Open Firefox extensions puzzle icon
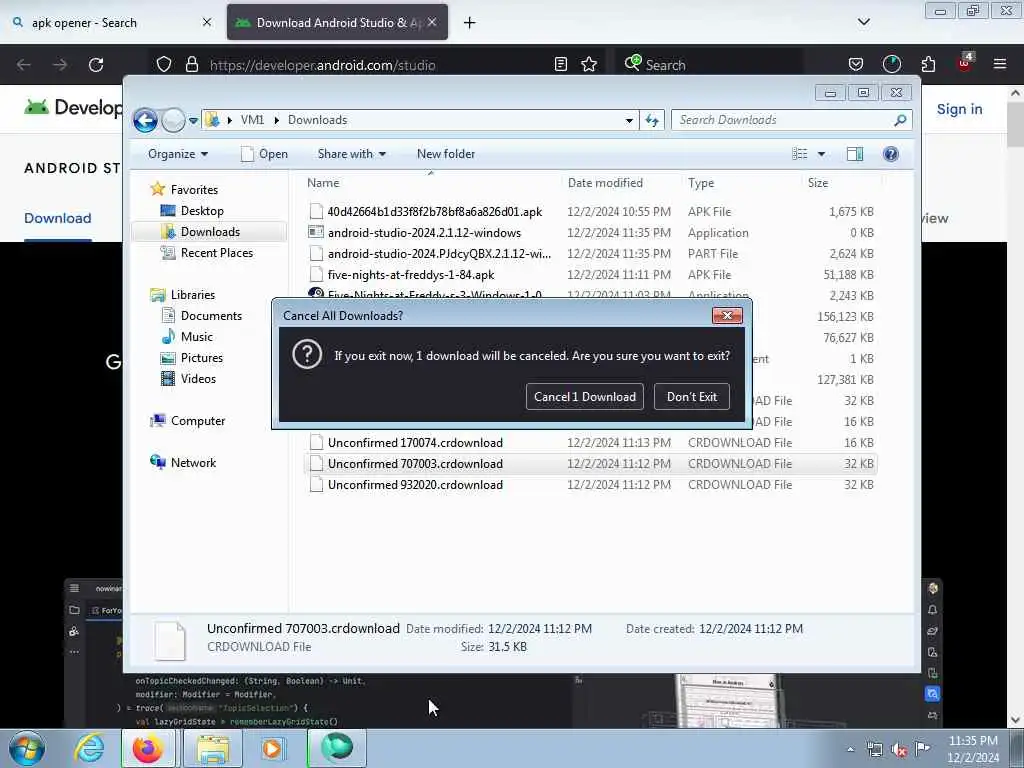This screenshot has width=1024, height=768. click(928, 64)
